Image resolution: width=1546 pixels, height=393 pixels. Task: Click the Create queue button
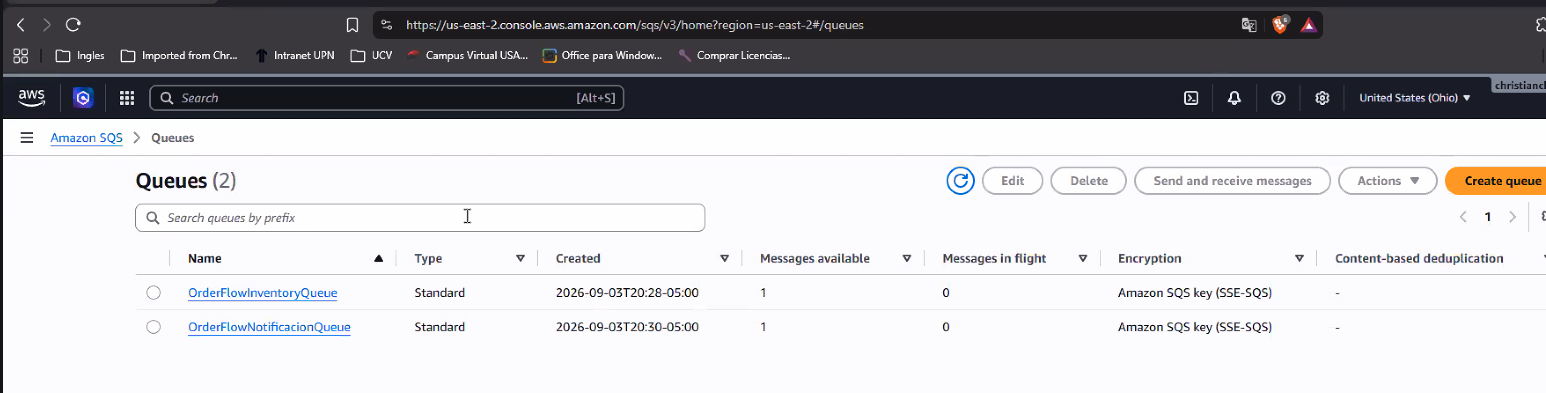pyautogui.click(x=1496, y=181)
